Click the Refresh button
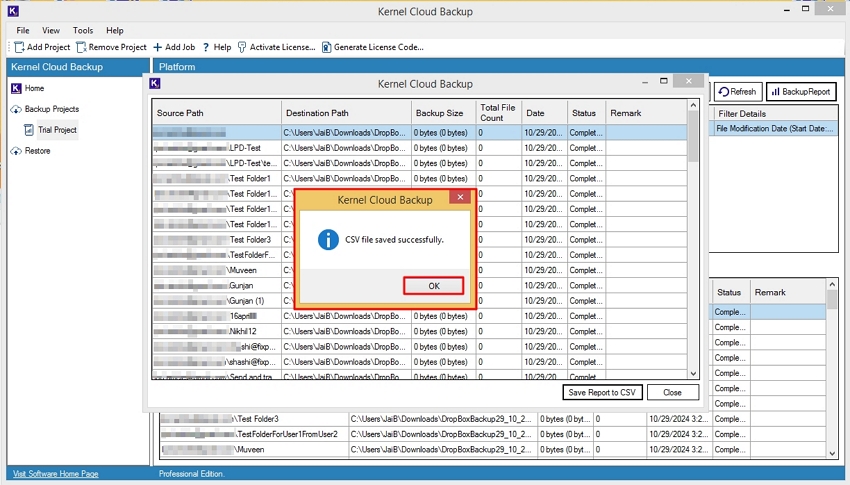Screen dimensions: 850x485 click(738, 92)
